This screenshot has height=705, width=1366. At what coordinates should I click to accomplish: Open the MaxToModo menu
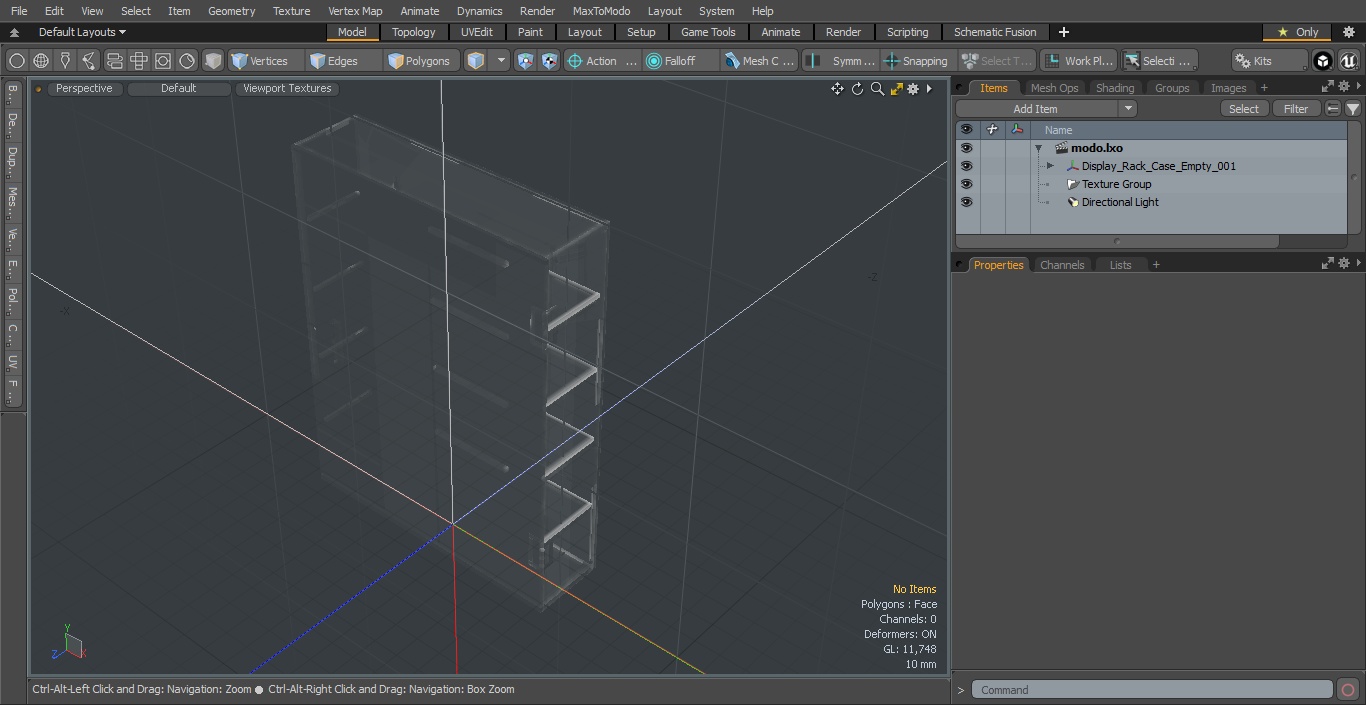click(601, 11)
